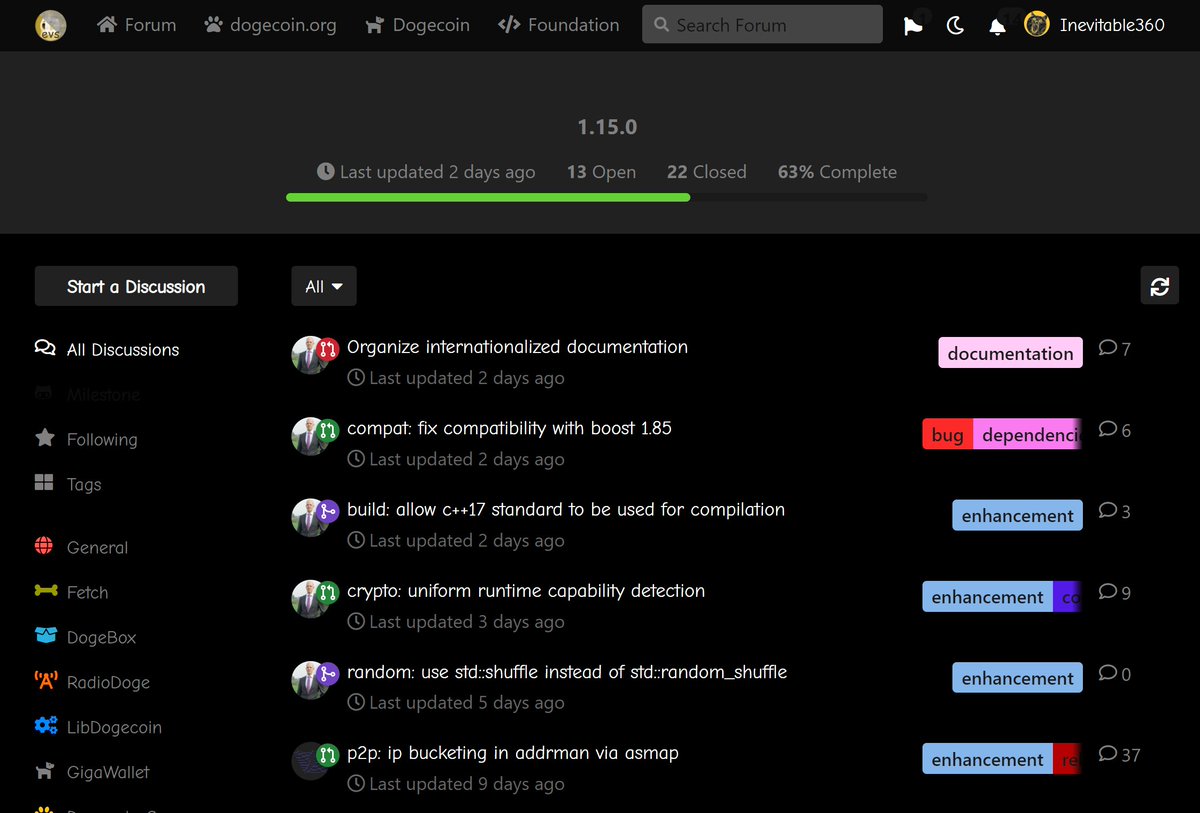The image size is (1200, 813).
Task: Open the flags icon in header
Action: pos(913,26)
